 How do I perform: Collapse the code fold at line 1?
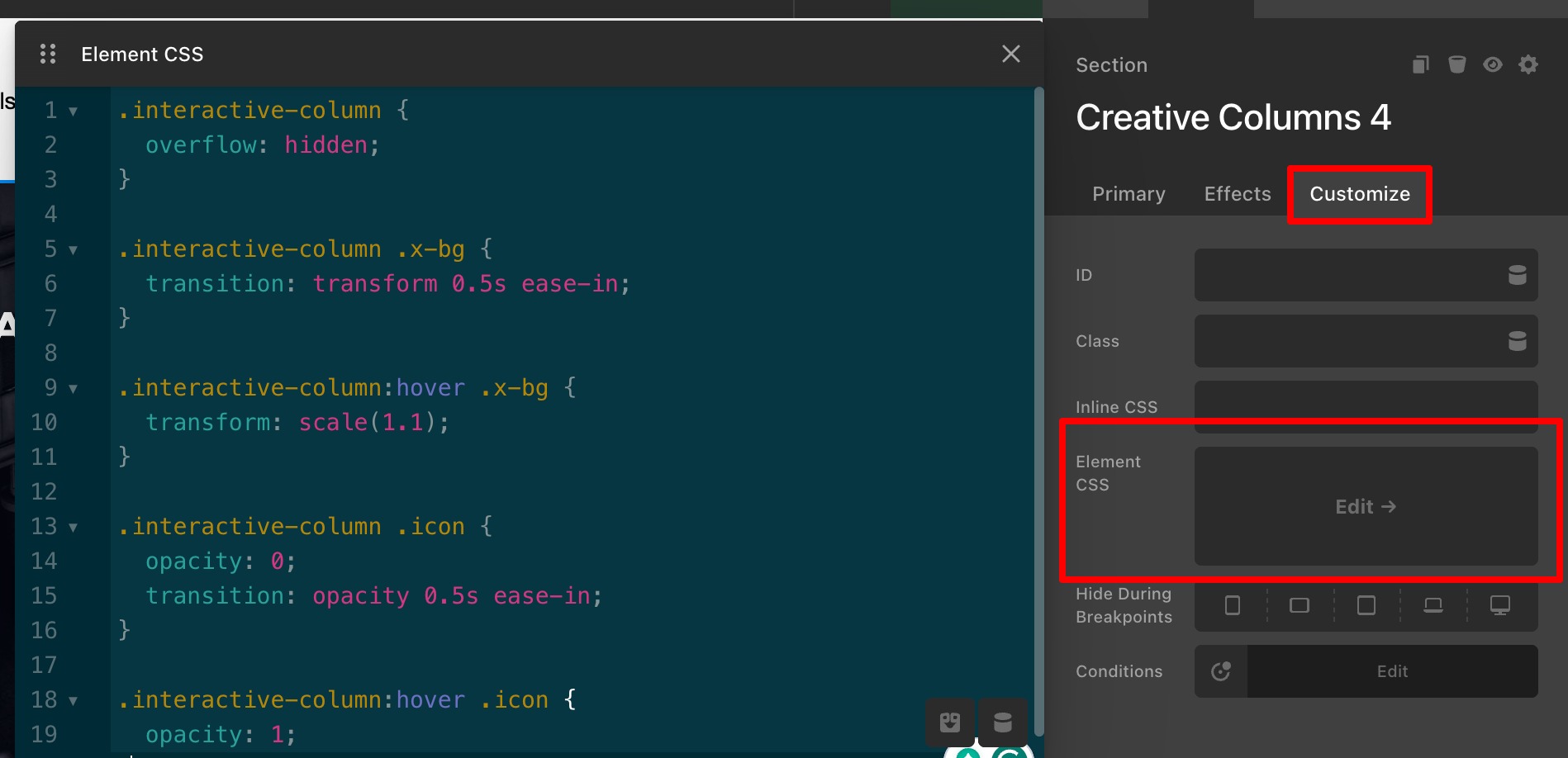click(73, 111)
